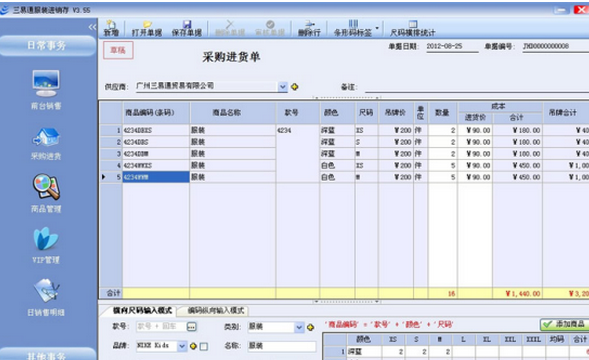Click the 合计 totals row label
This screenshot has height=360, width=589.
(111, 293)
